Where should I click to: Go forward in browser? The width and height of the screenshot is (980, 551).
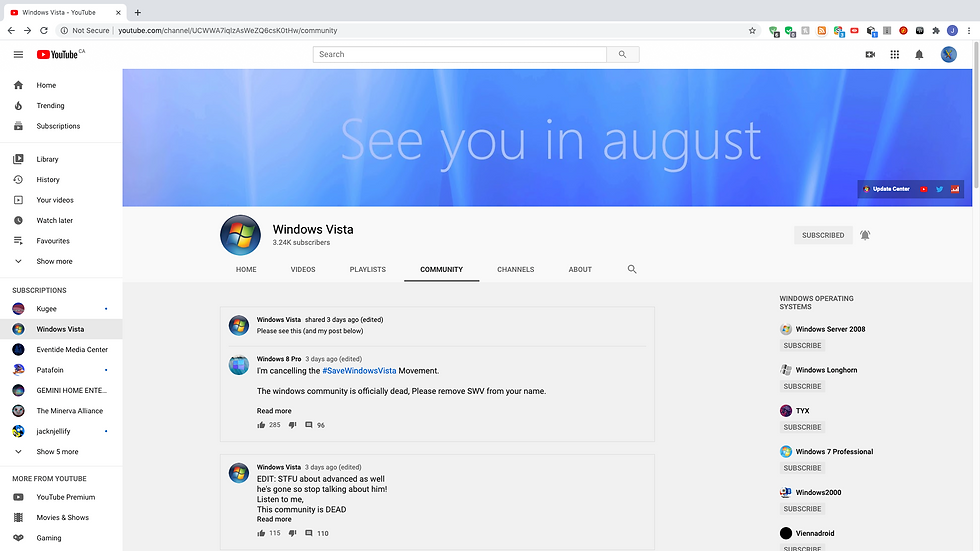click(28, 30)
